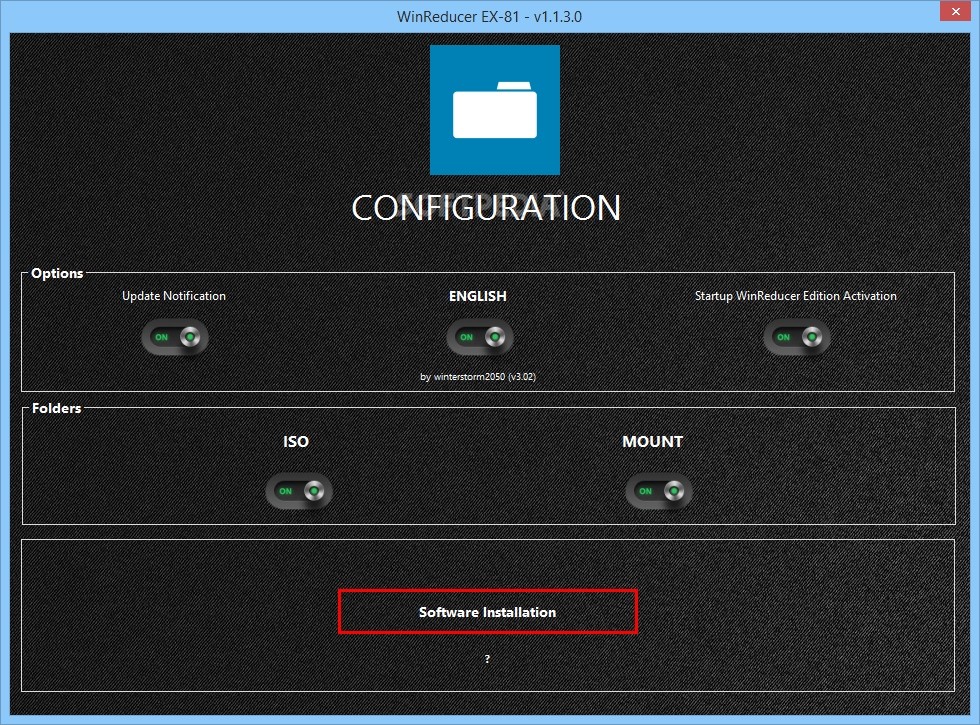Switch off the ENGLISH language toggle
This screenshot has width=980, height=725.
tap(480, 338)
